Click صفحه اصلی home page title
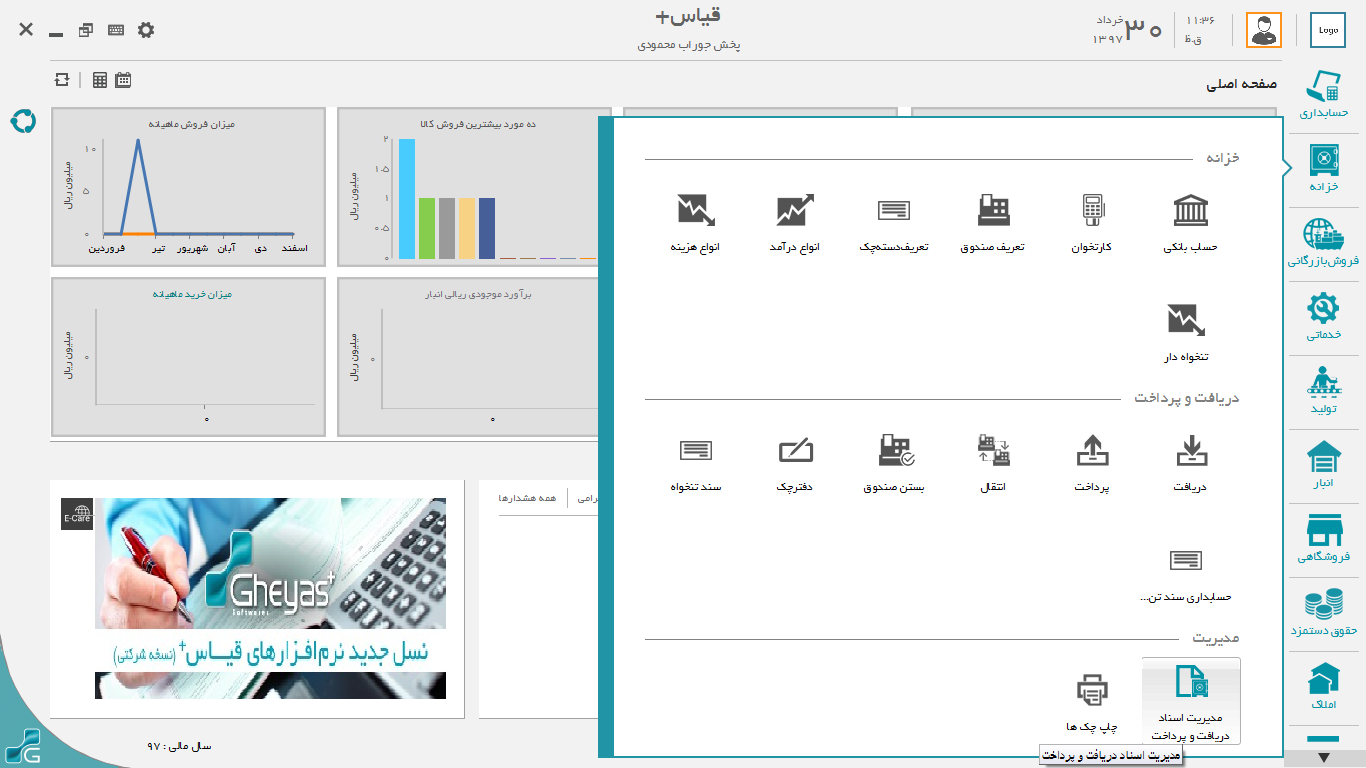The width and height of the screenshot is (1366, 768). coord(1241,85)
